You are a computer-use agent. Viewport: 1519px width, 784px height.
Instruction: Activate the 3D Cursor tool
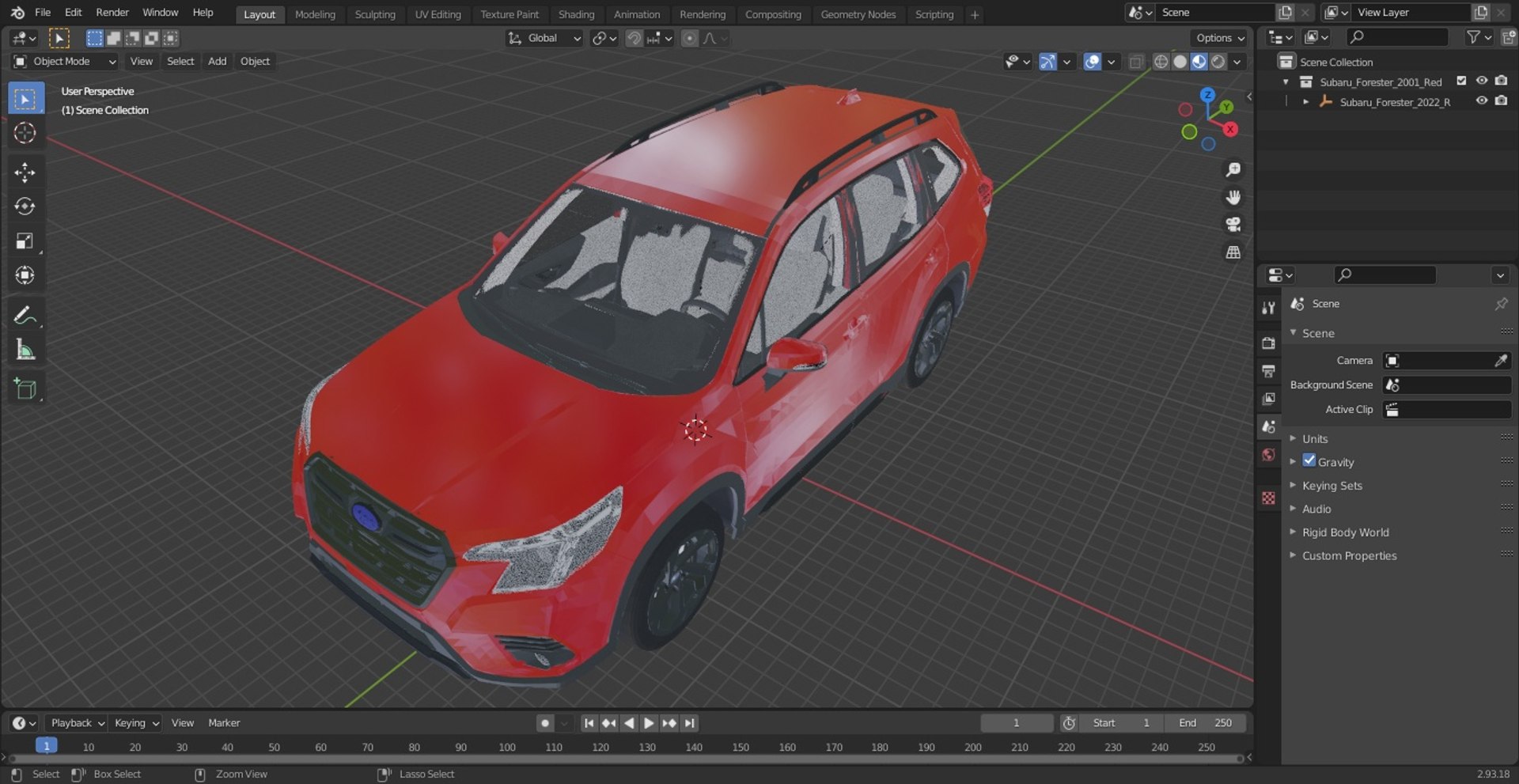[x=25, y=133]
